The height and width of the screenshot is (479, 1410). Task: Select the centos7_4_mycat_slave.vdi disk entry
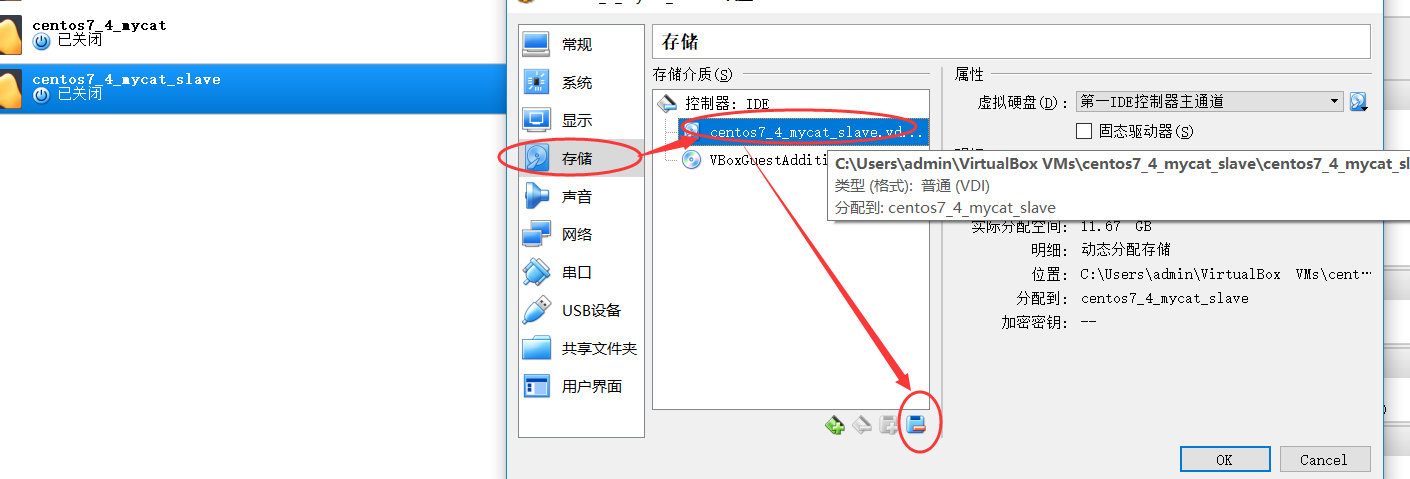(x=805, y=131)
